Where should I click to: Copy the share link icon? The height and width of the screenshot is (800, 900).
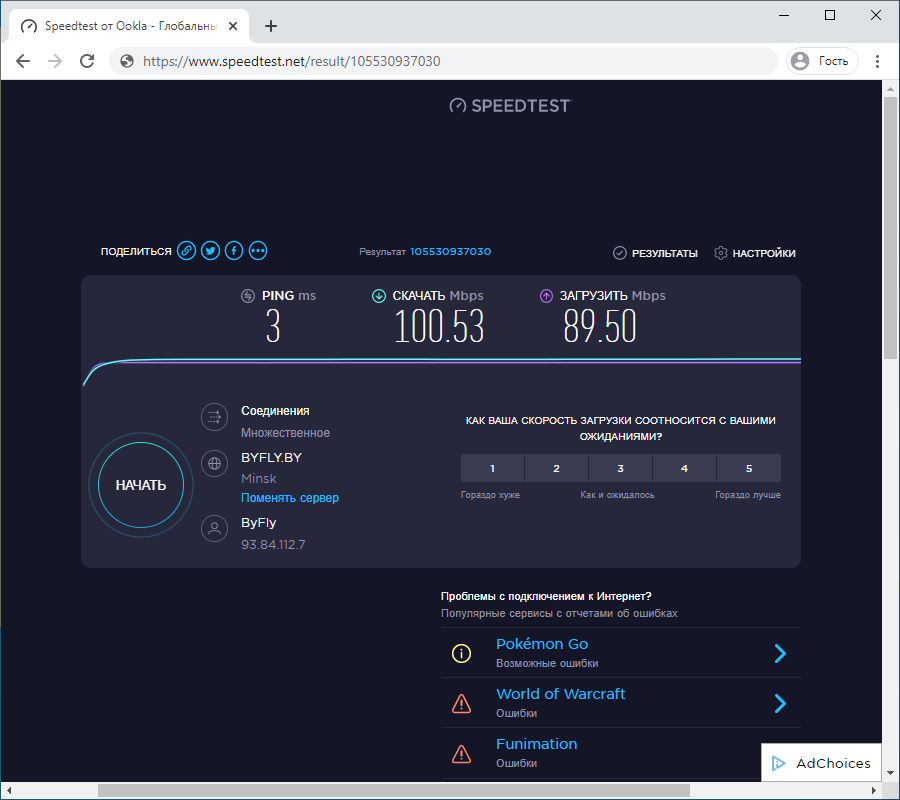[186, 250]
